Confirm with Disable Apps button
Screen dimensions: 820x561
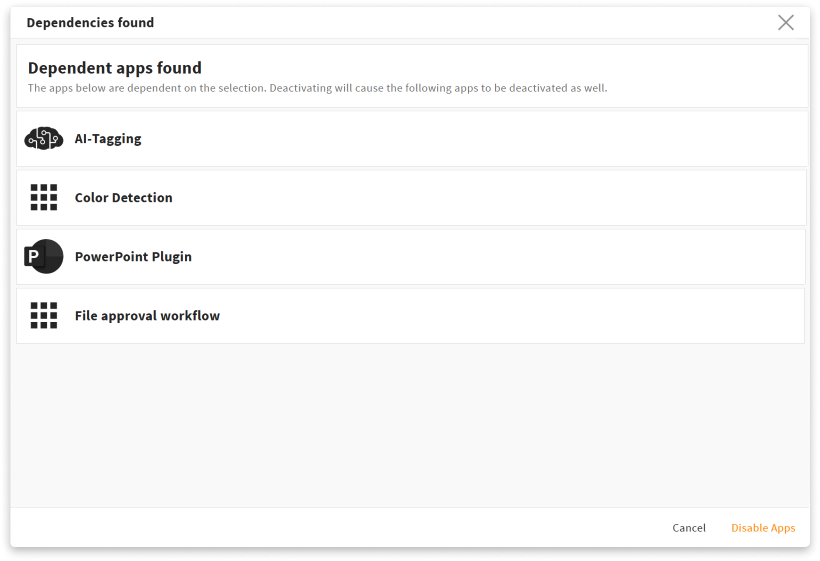[x=763, y=528]
